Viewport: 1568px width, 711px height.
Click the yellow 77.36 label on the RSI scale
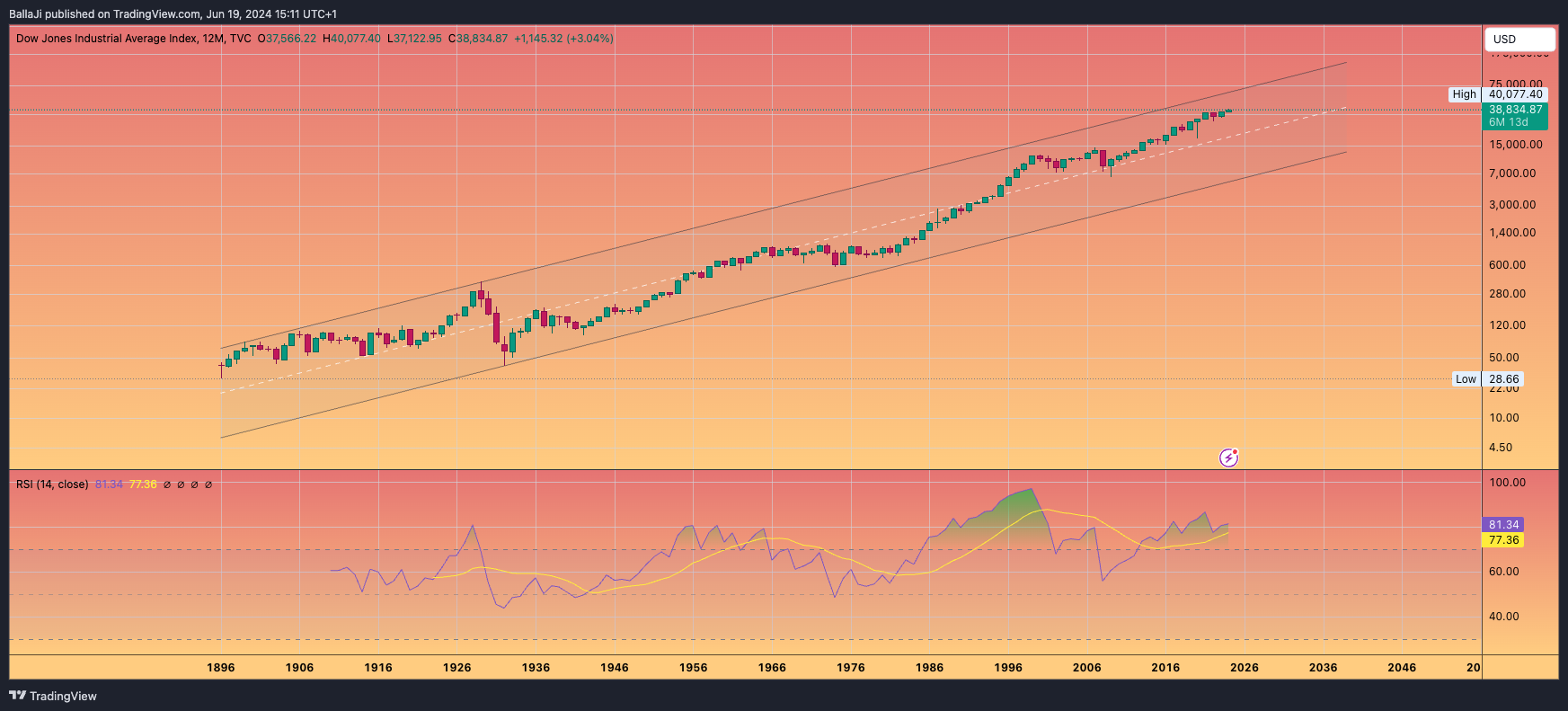coord(1503,540)
